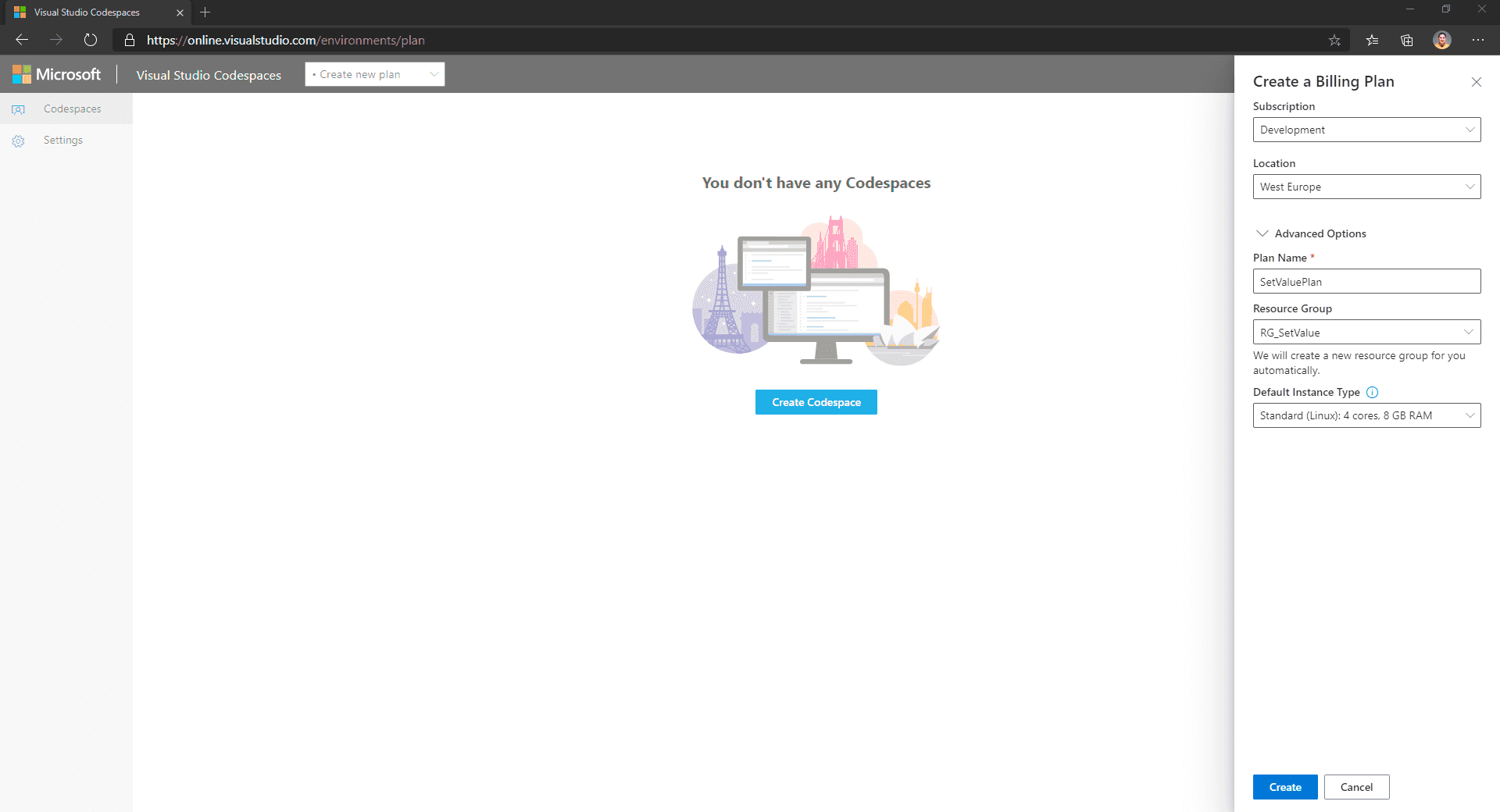Open the Subscription dropdown showing Development
The width and height of the screenshot is (1500, 812).
tap(1366, 130)
